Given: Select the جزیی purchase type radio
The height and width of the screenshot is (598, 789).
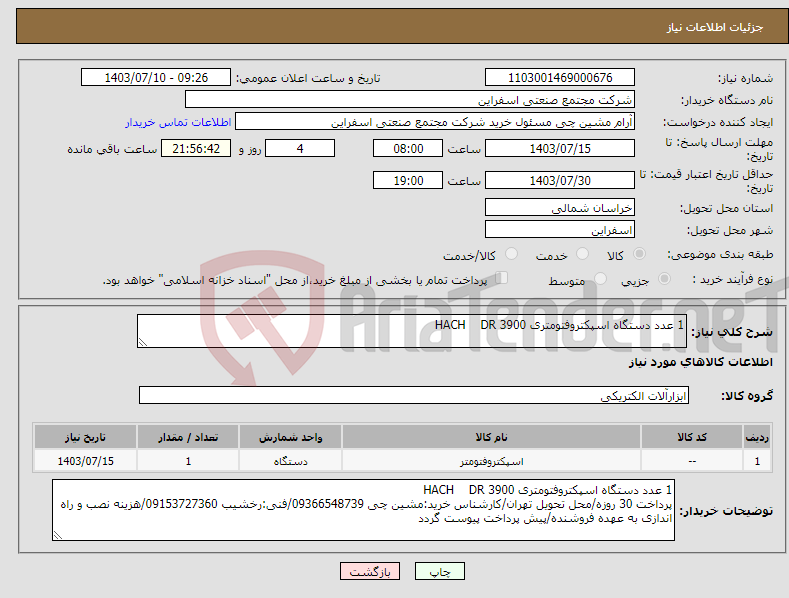Looking at the screenshot, I should coord(664,278).
